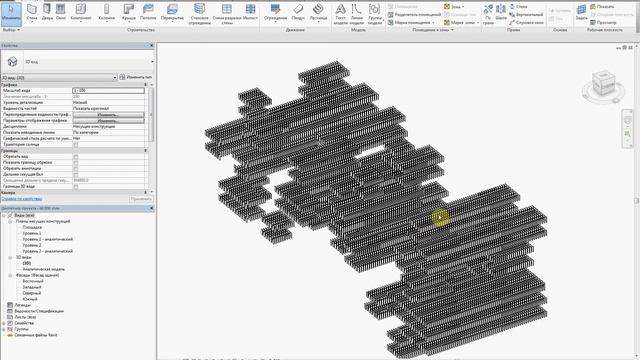The width and height of the screenshot is (640, 360).
Task: Enable the Обрезать аннотации checkbox
Action: coord(76,169)
